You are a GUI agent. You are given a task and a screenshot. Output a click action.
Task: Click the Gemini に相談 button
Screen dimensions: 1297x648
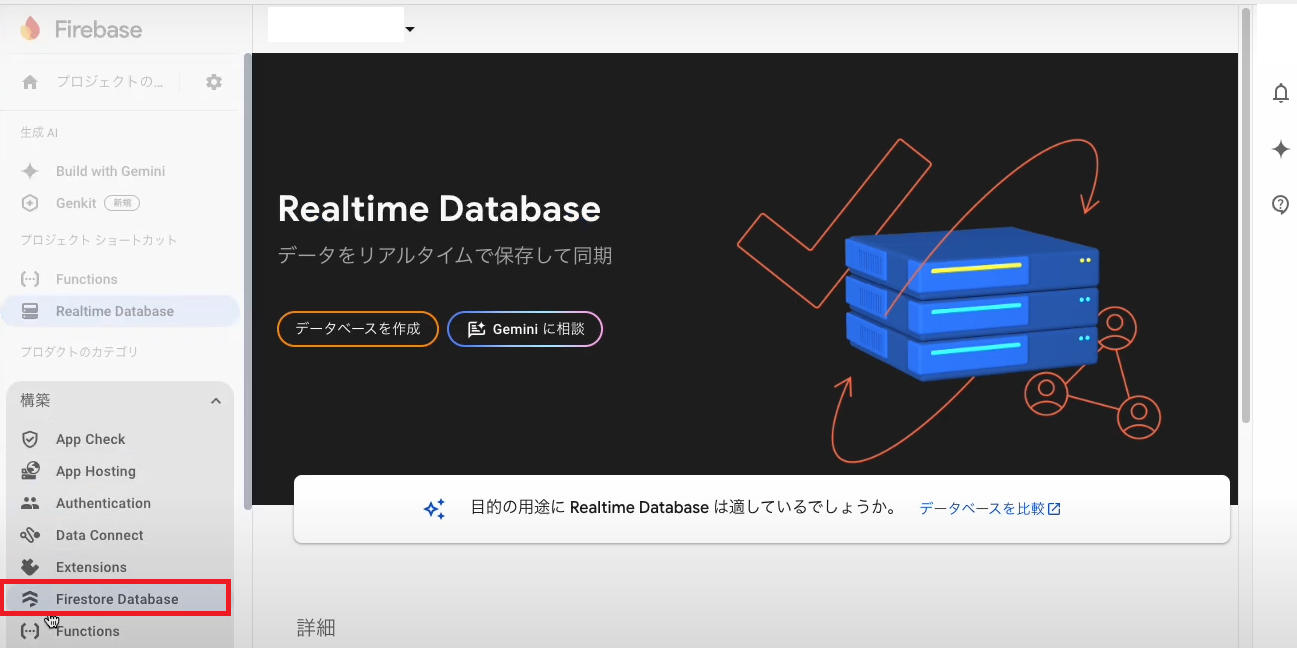(525, 329)
